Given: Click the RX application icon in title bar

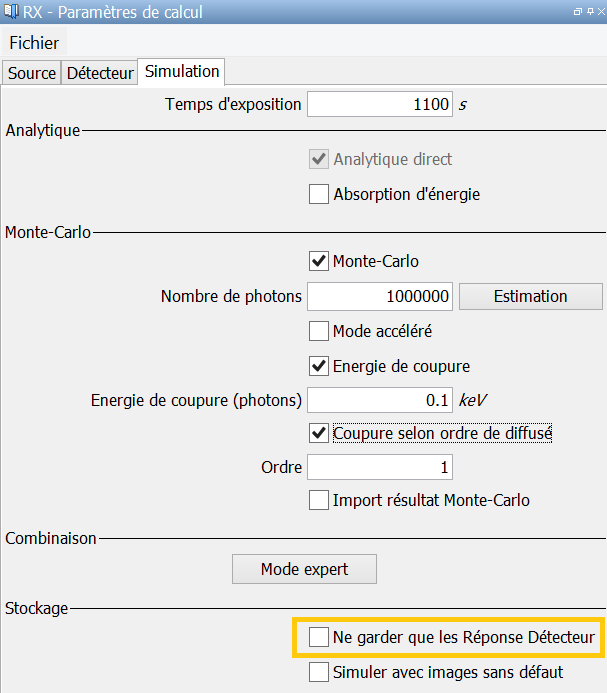Looking at the screenshot, I should click(x=10, y=11).
